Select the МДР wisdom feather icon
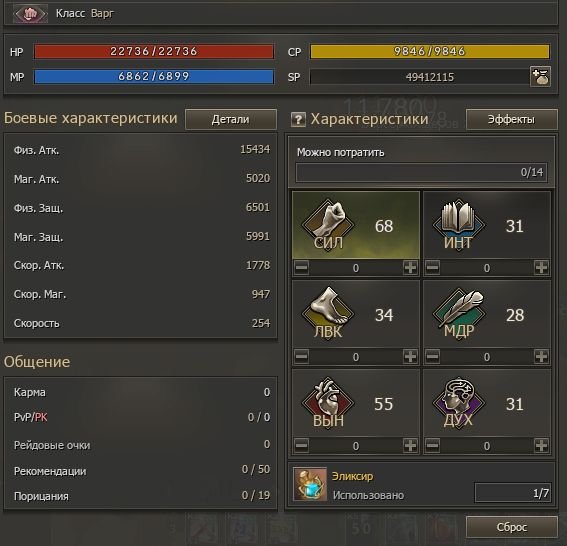567x546 pixels. point(459,312)
